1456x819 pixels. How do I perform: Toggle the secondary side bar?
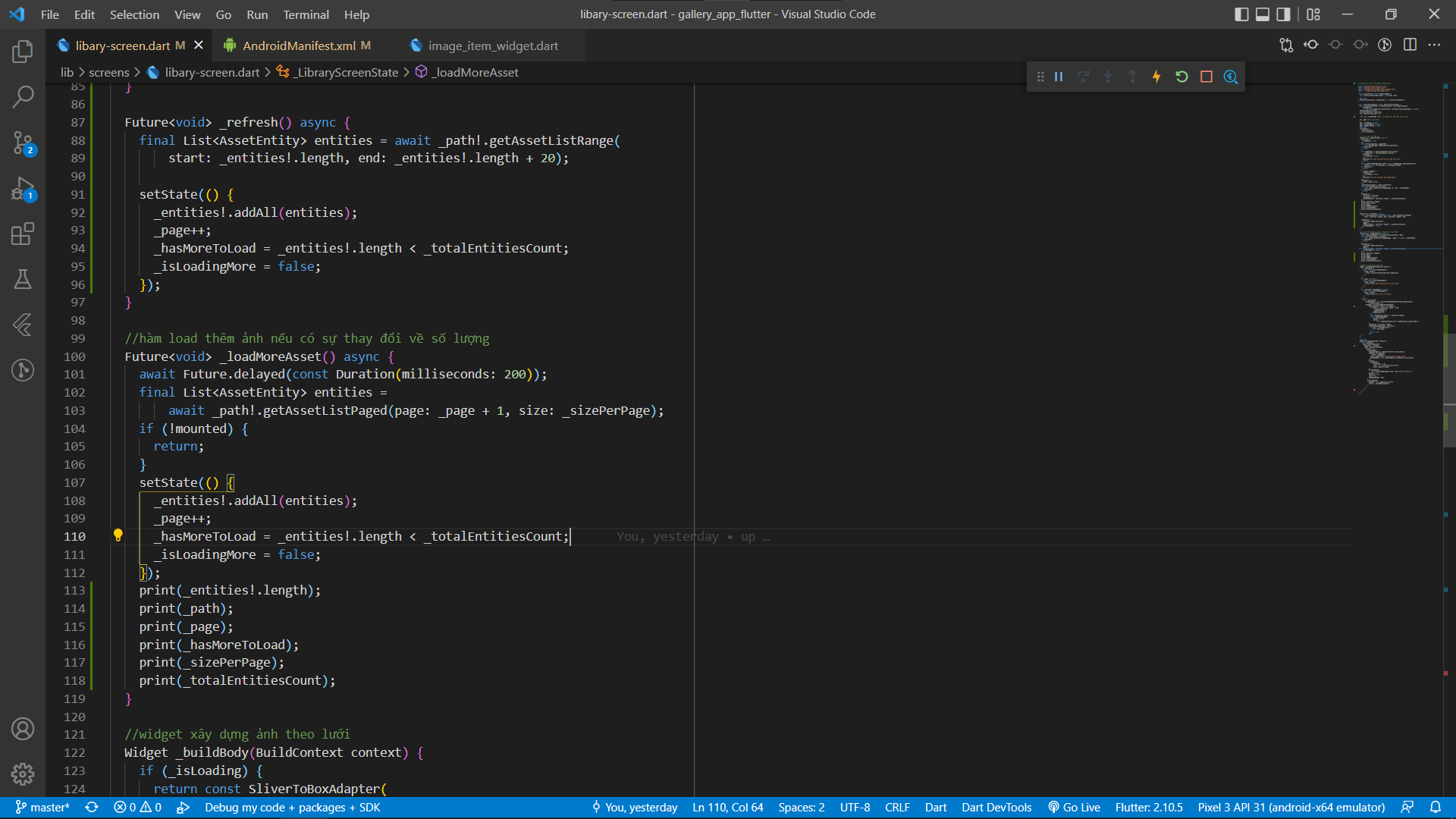(x=1283, y=14)
